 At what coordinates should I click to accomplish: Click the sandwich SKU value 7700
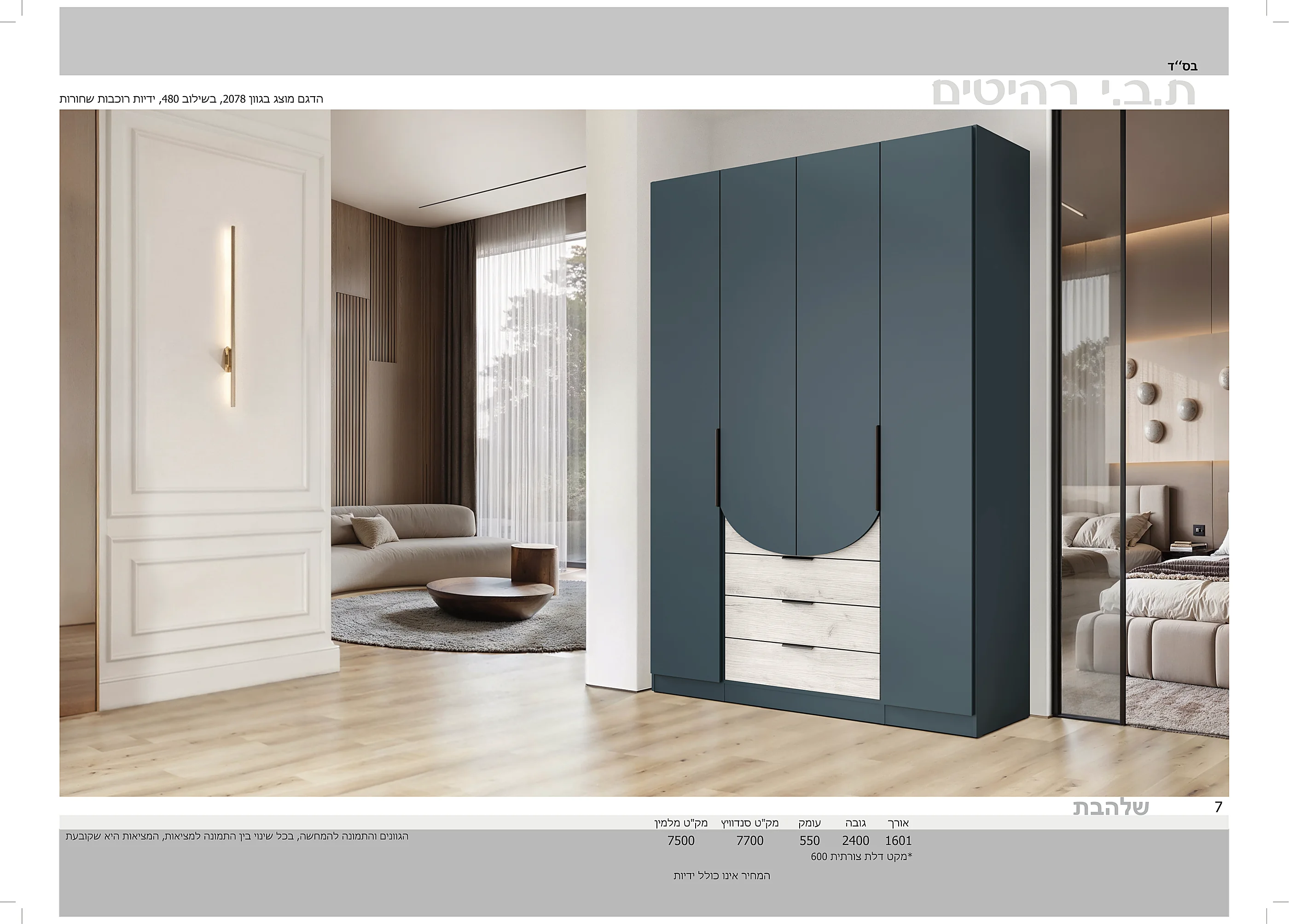click(x=749, y=840)
